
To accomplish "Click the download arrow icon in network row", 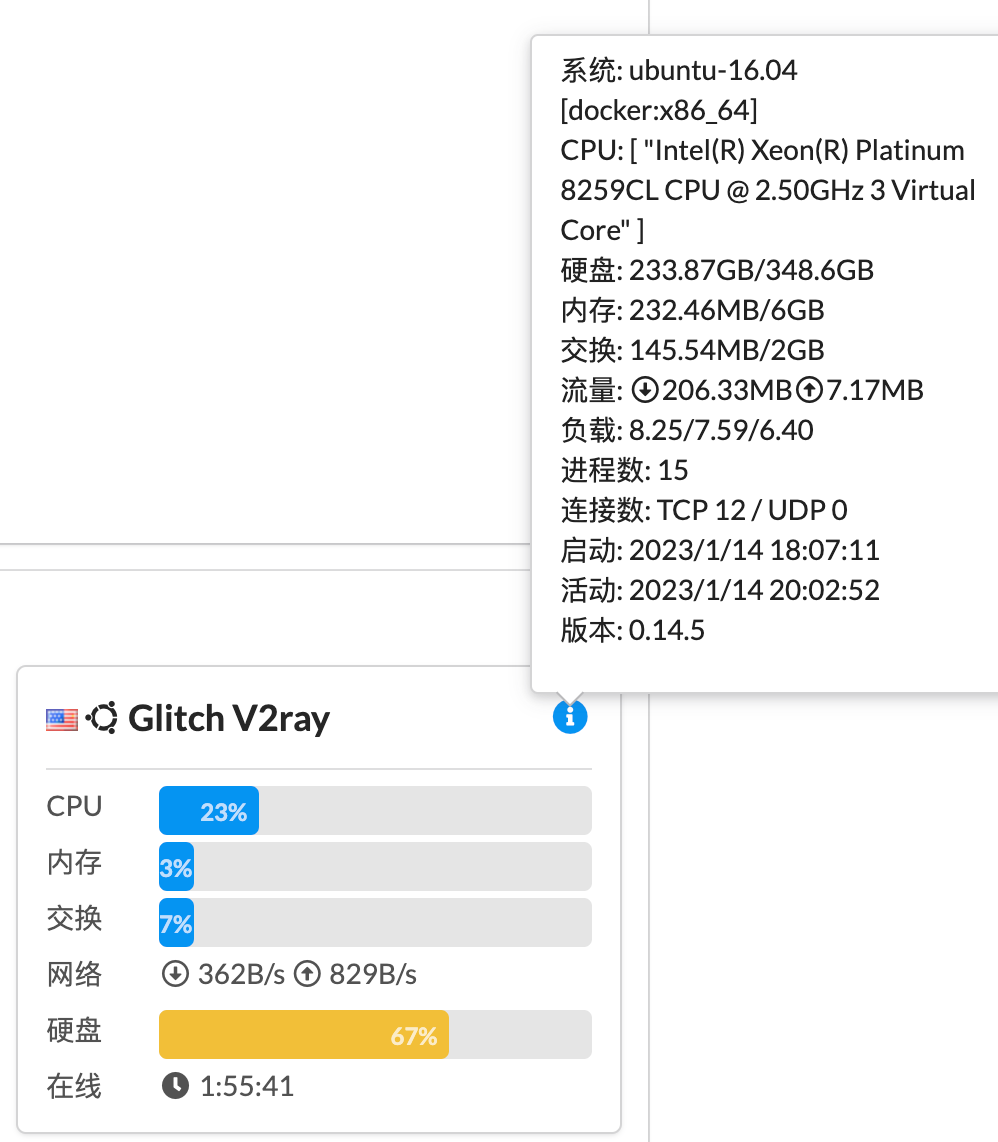I will click(175, 974).
